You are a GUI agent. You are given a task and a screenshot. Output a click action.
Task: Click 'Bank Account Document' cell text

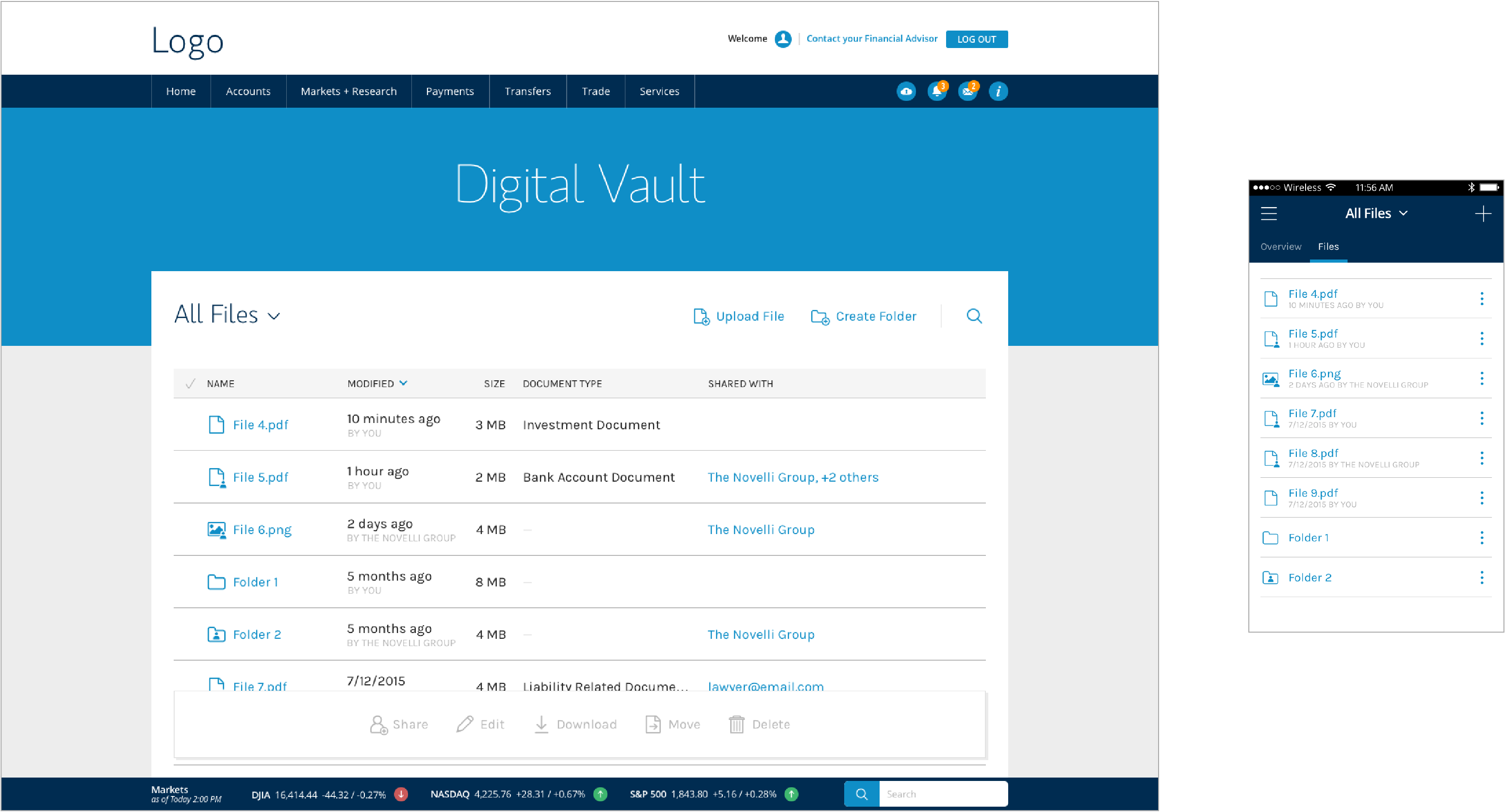tap(599, 478)
